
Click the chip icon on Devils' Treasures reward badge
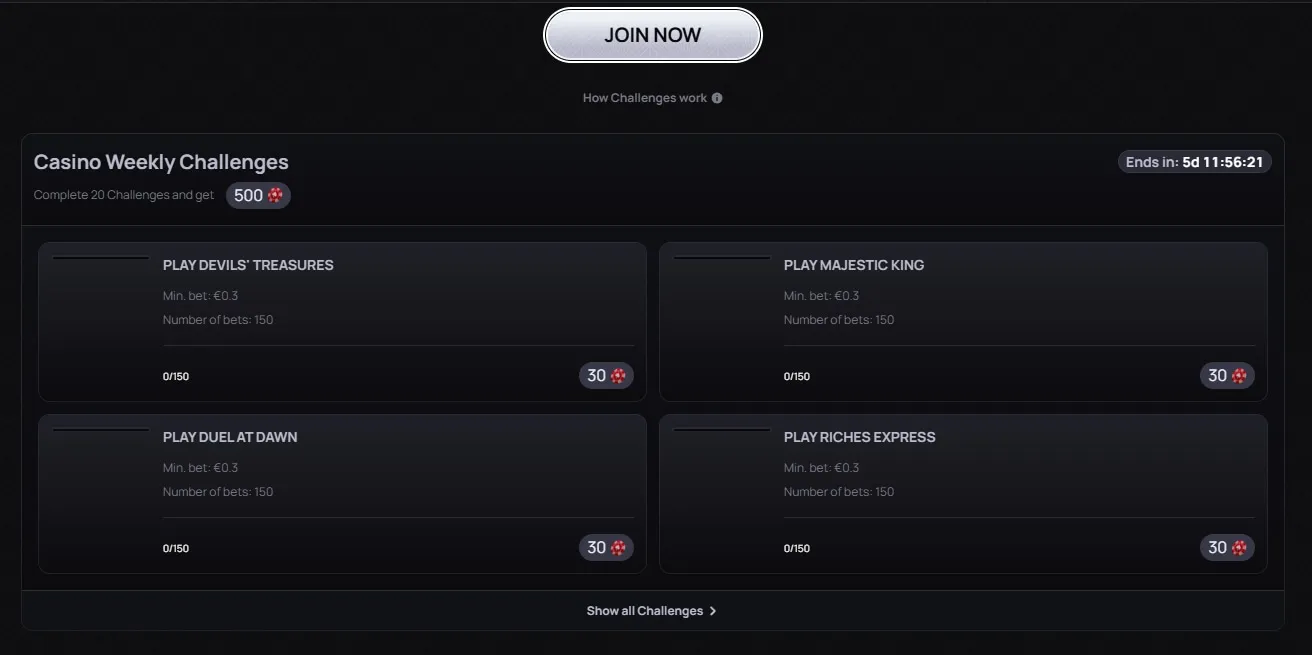pyautogui.click(x=619, y=375)
